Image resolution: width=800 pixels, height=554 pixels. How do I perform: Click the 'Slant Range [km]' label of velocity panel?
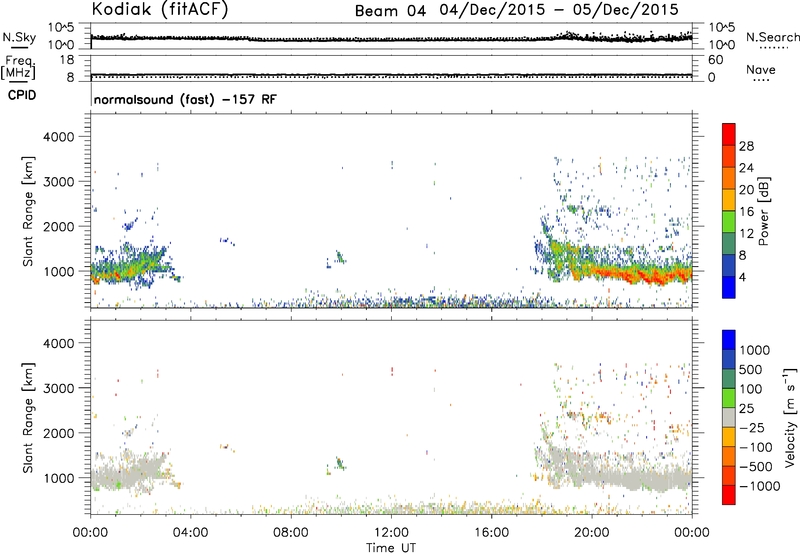pyautogui.click(x=28, y=418)
